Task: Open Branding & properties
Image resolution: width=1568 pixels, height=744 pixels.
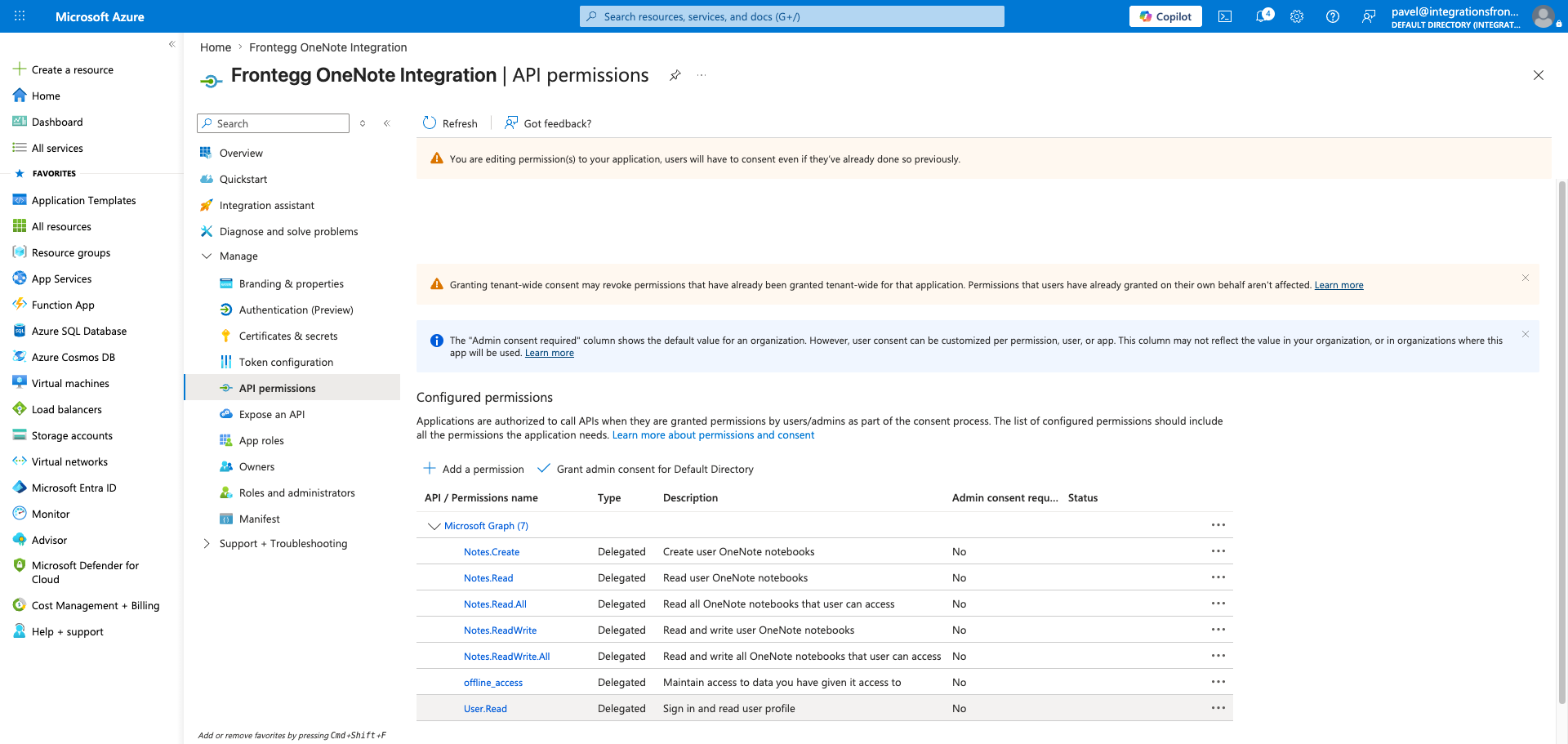Action: [292, 283]
